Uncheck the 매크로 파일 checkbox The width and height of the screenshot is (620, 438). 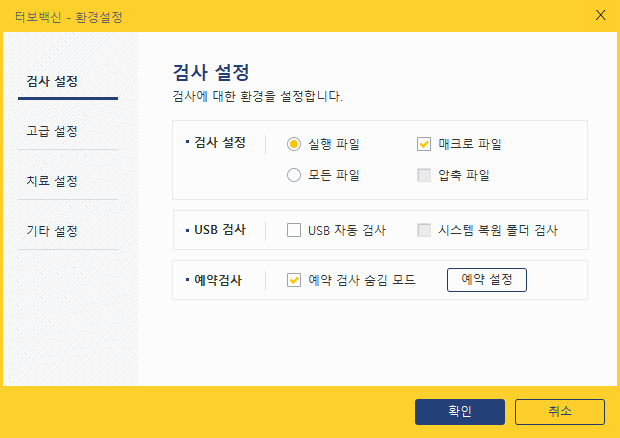(x=424, y=144)
